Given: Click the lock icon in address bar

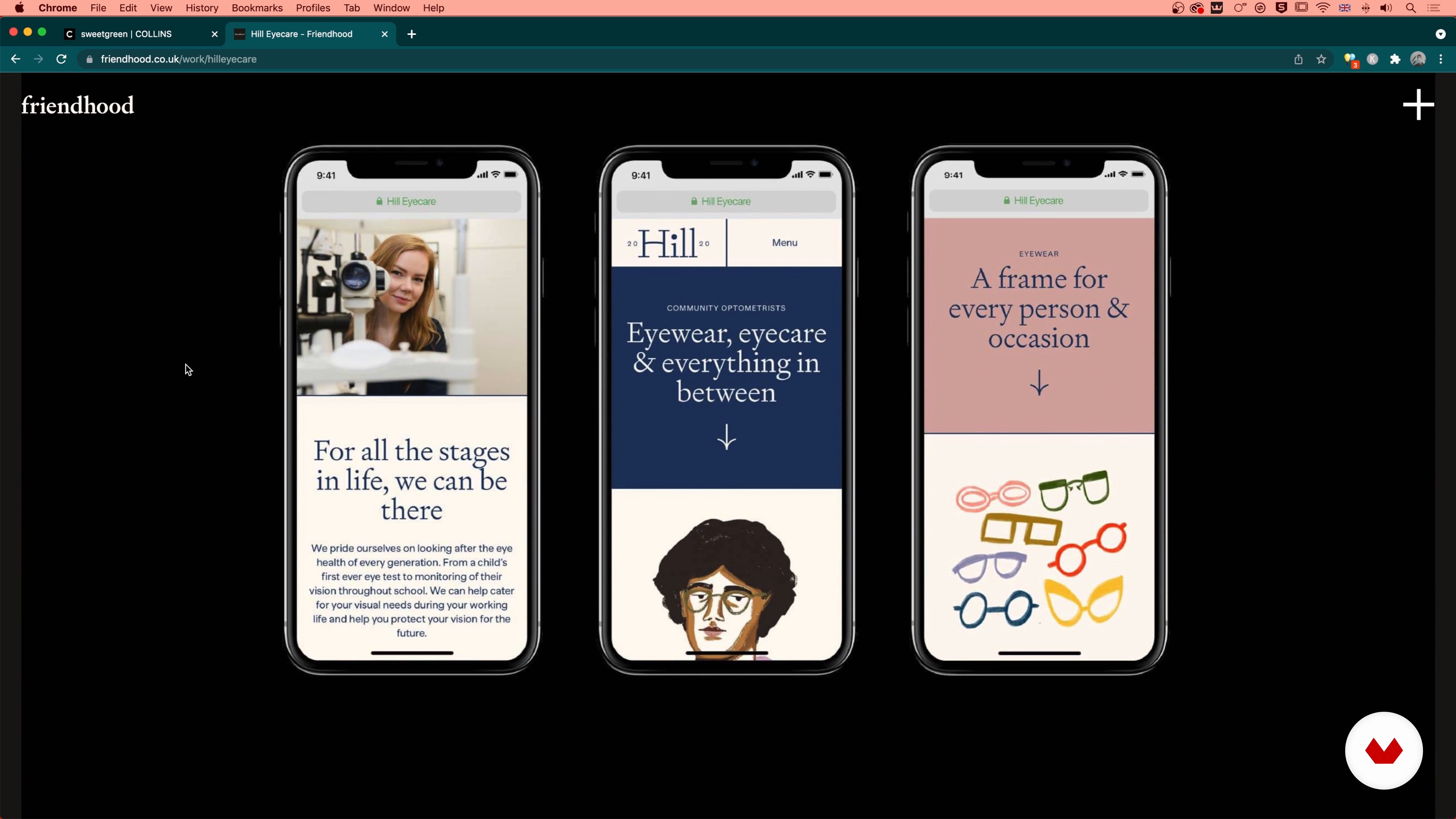Looking at the screenshot, I should [89, 60].
